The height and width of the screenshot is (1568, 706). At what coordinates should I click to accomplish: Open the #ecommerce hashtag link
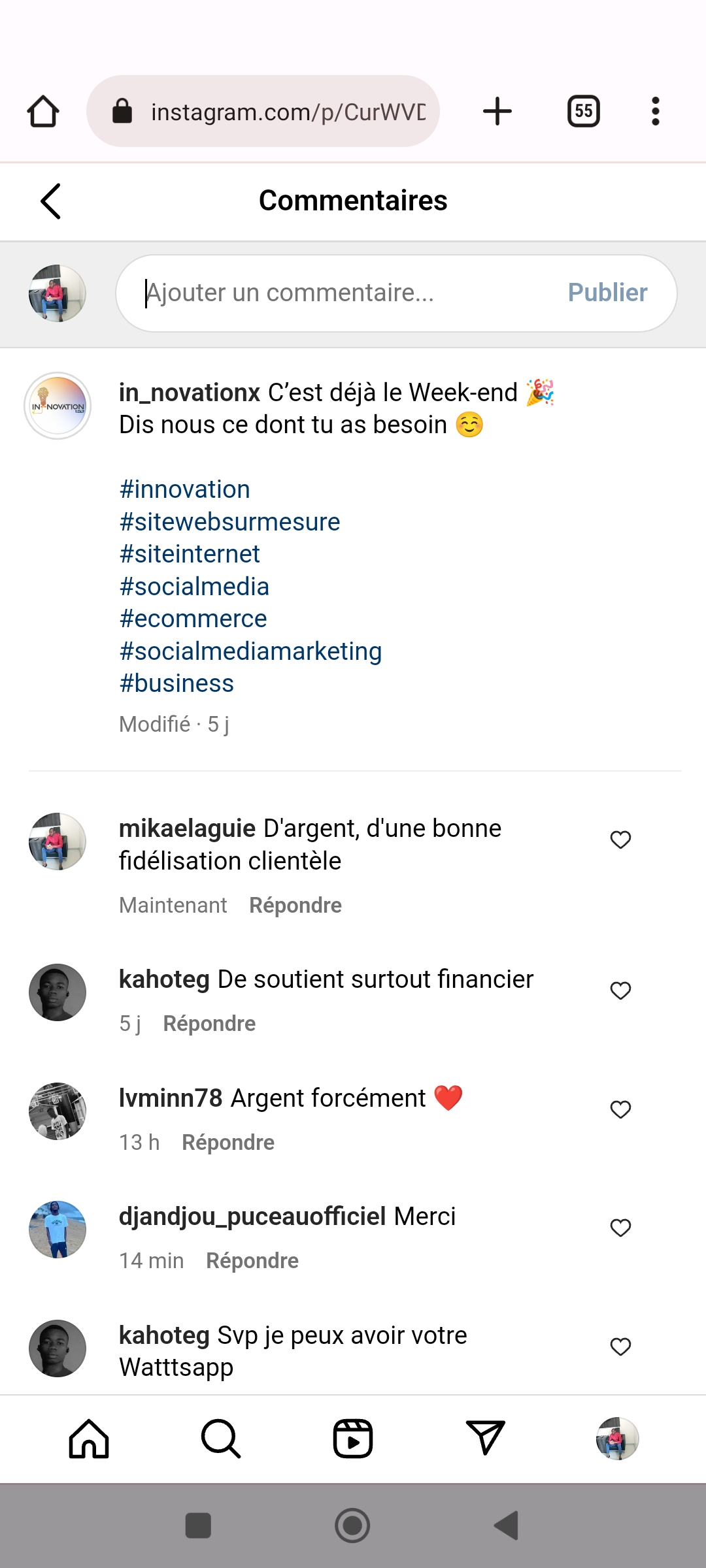(193, 619)
